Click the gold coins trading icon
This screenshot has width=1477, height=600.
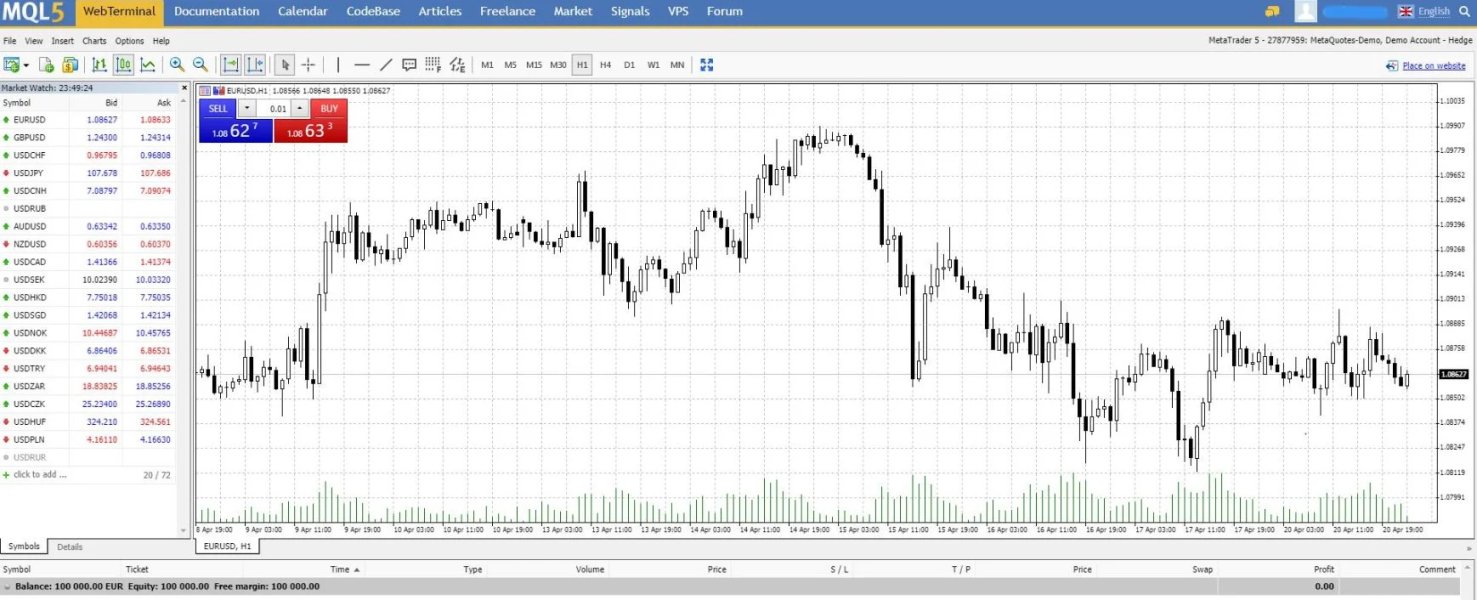(70, 65)
